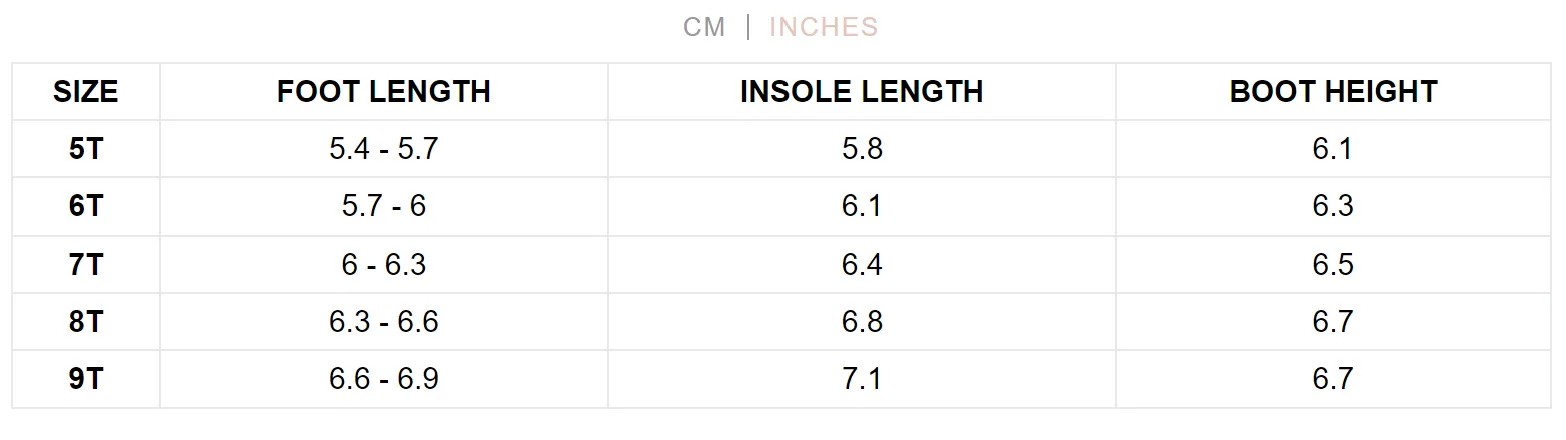Select the 5T size row label
Viewport: 1566px width, 440px height.
(86, 149)
